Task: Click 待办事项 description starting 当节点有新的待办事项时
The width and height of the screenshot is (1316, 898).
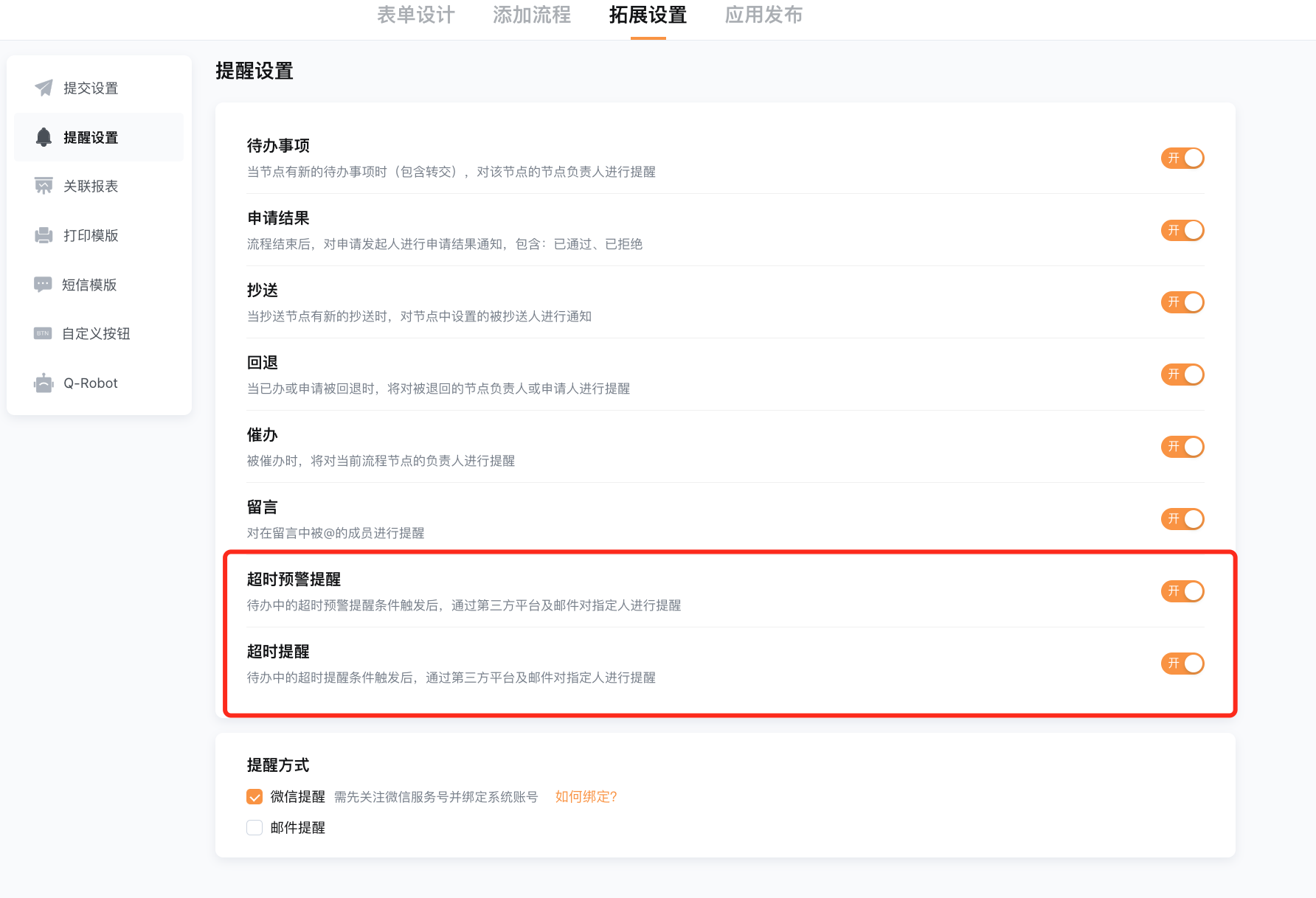Action: (x=451, y=172)
